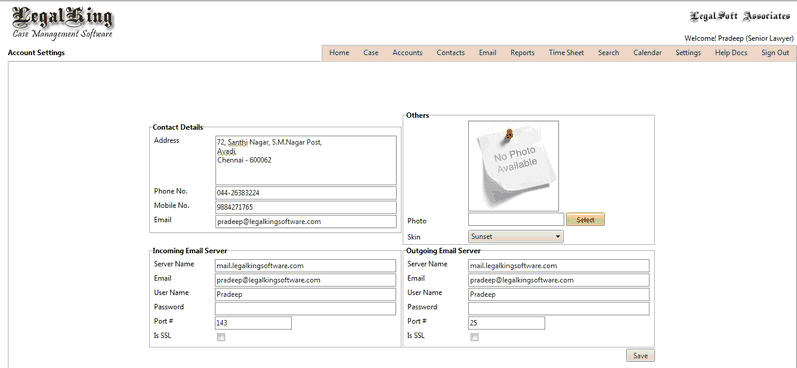Click Outgoing Email Server Password field
797x368 pixels.
pos(559,309)
